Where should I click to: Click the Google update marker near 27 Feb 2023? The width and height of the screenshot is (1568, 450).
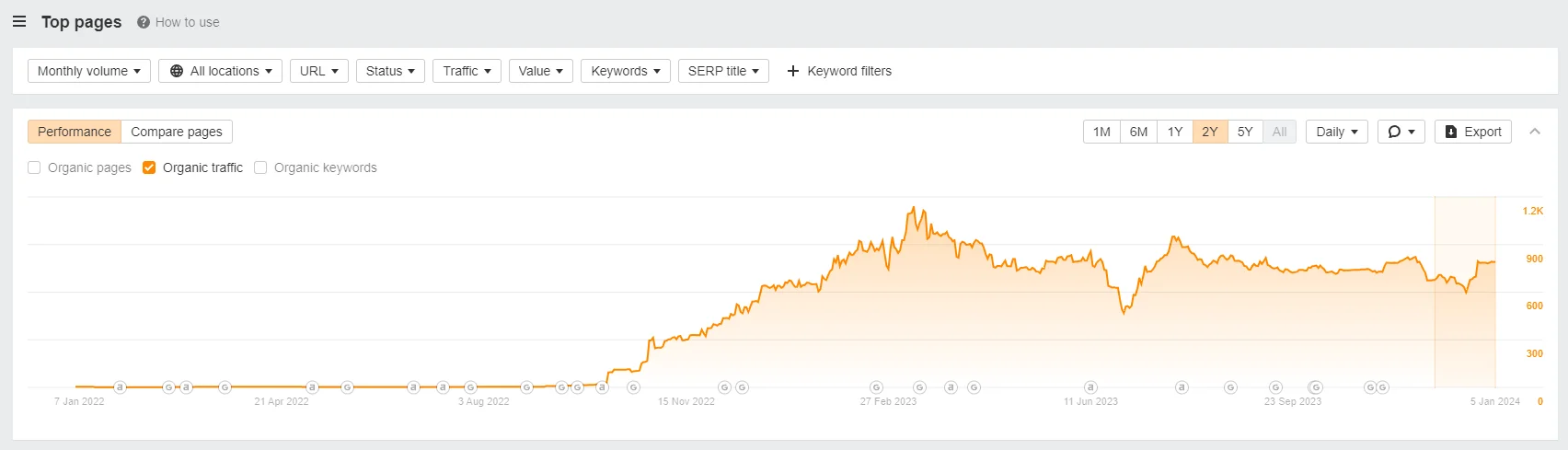pos(876,387)
